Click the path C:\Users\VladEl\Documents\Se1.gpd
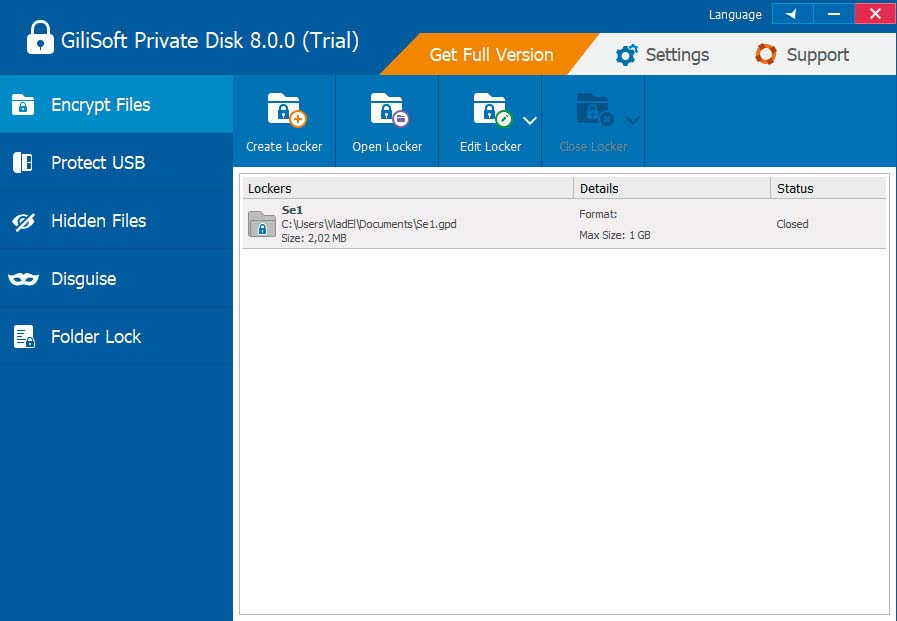Viewport: 897px width, 621px height. point(369,224)
